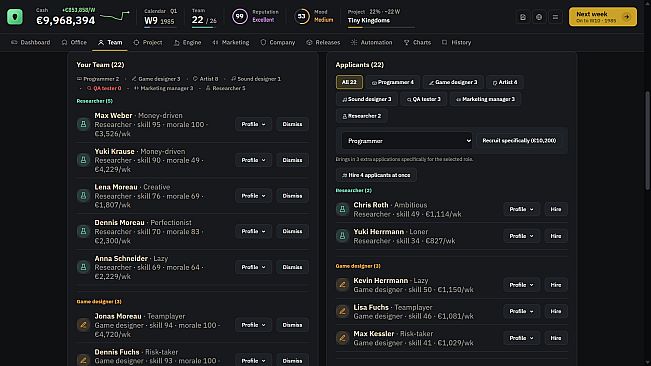This screenshot has width=651, height=366.
Task: Hire applicant Chris Roth
Action: [x=556, y=209]
